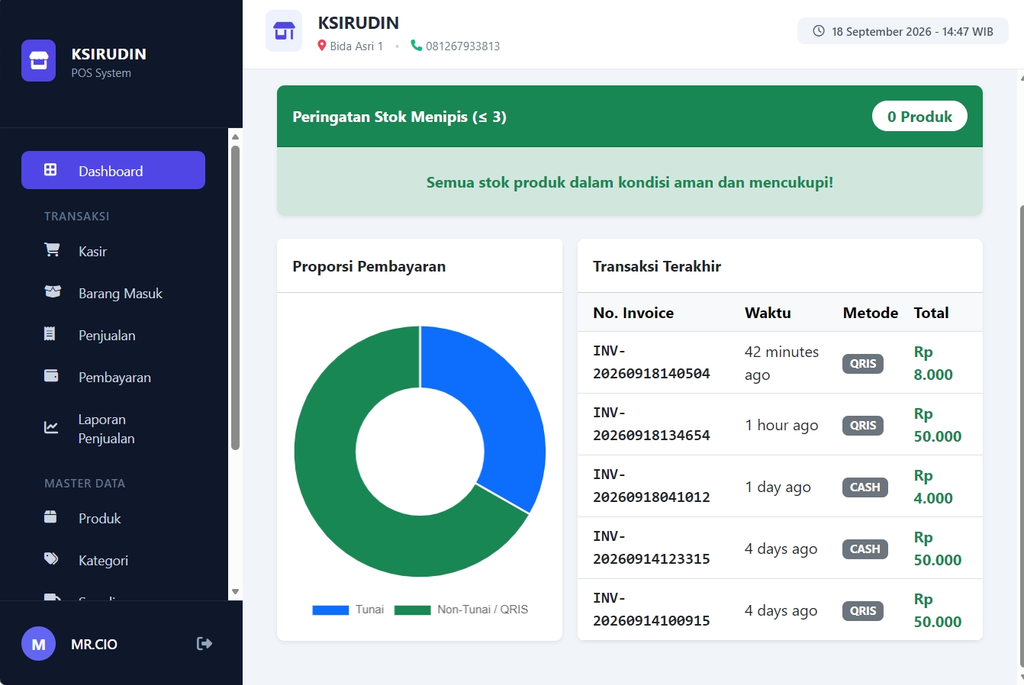Click the Produk box icon
The width and height of the screenshot is (1024, 685).
(x=50, y=517)
